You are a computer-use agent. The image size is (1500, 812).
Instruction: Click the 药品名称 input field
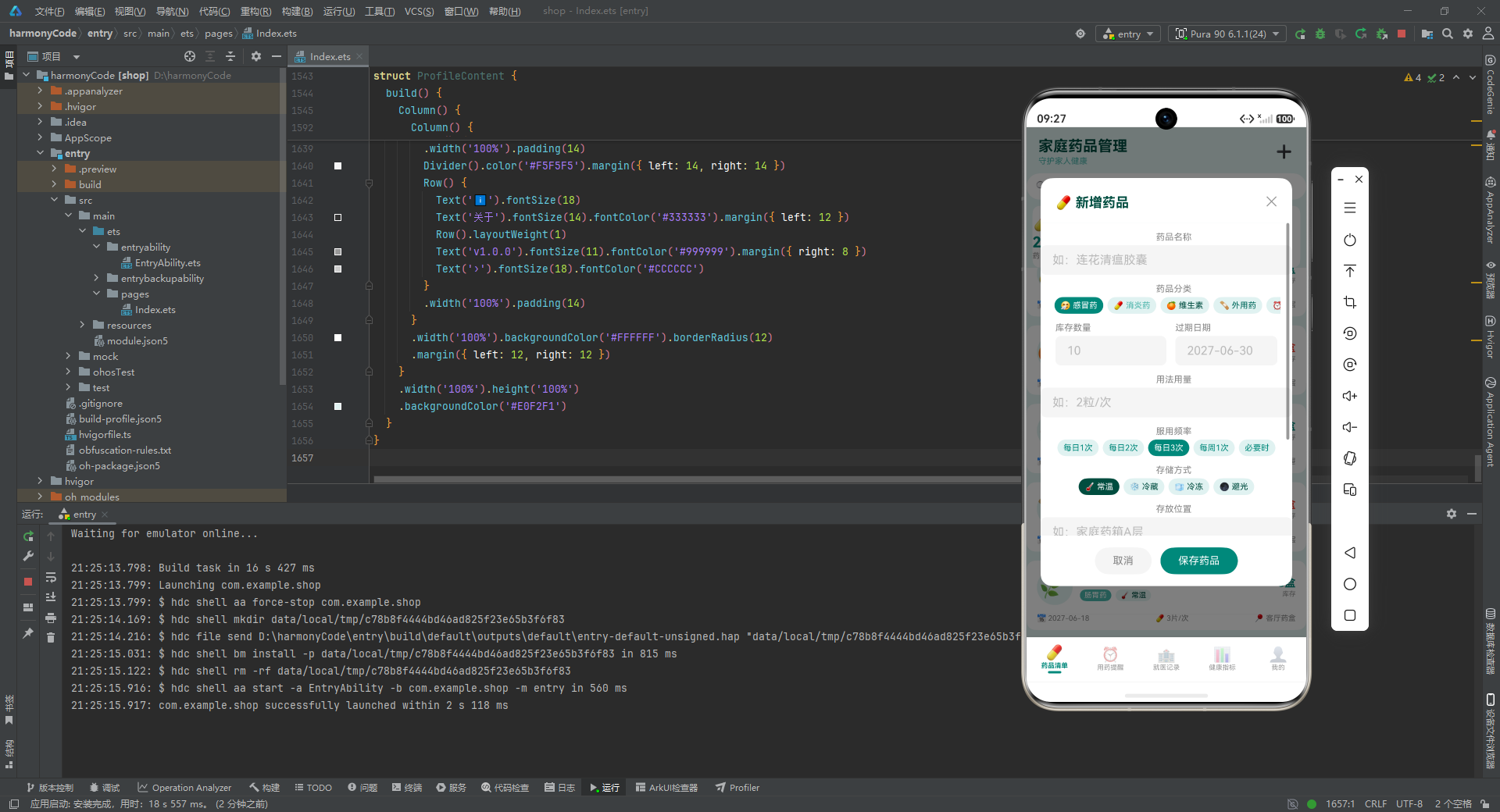[1164, 260]
